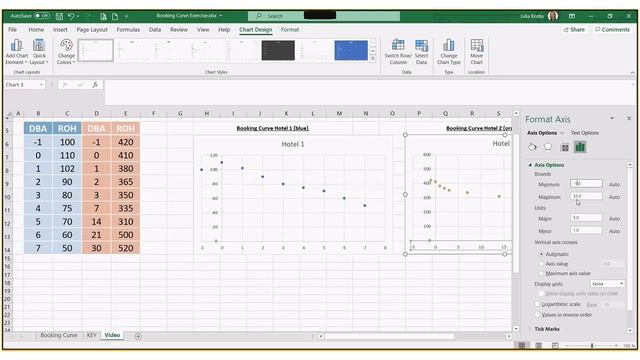
Task: Collapse the Axis Options section
Action: 531,165
